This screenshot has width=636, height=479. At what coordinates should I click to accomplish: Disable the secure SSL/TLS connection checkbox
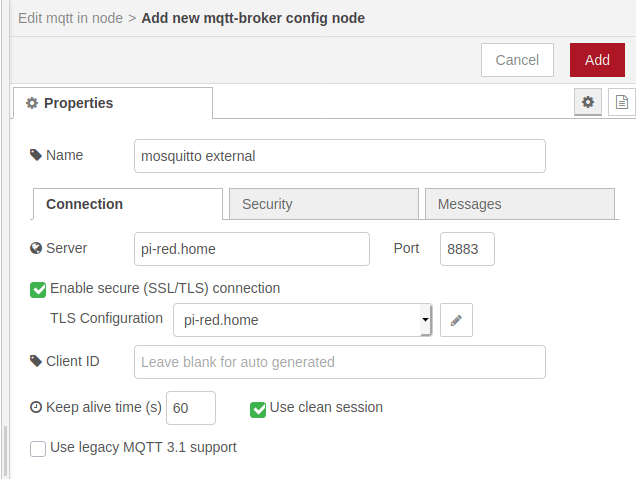(39, 289)
